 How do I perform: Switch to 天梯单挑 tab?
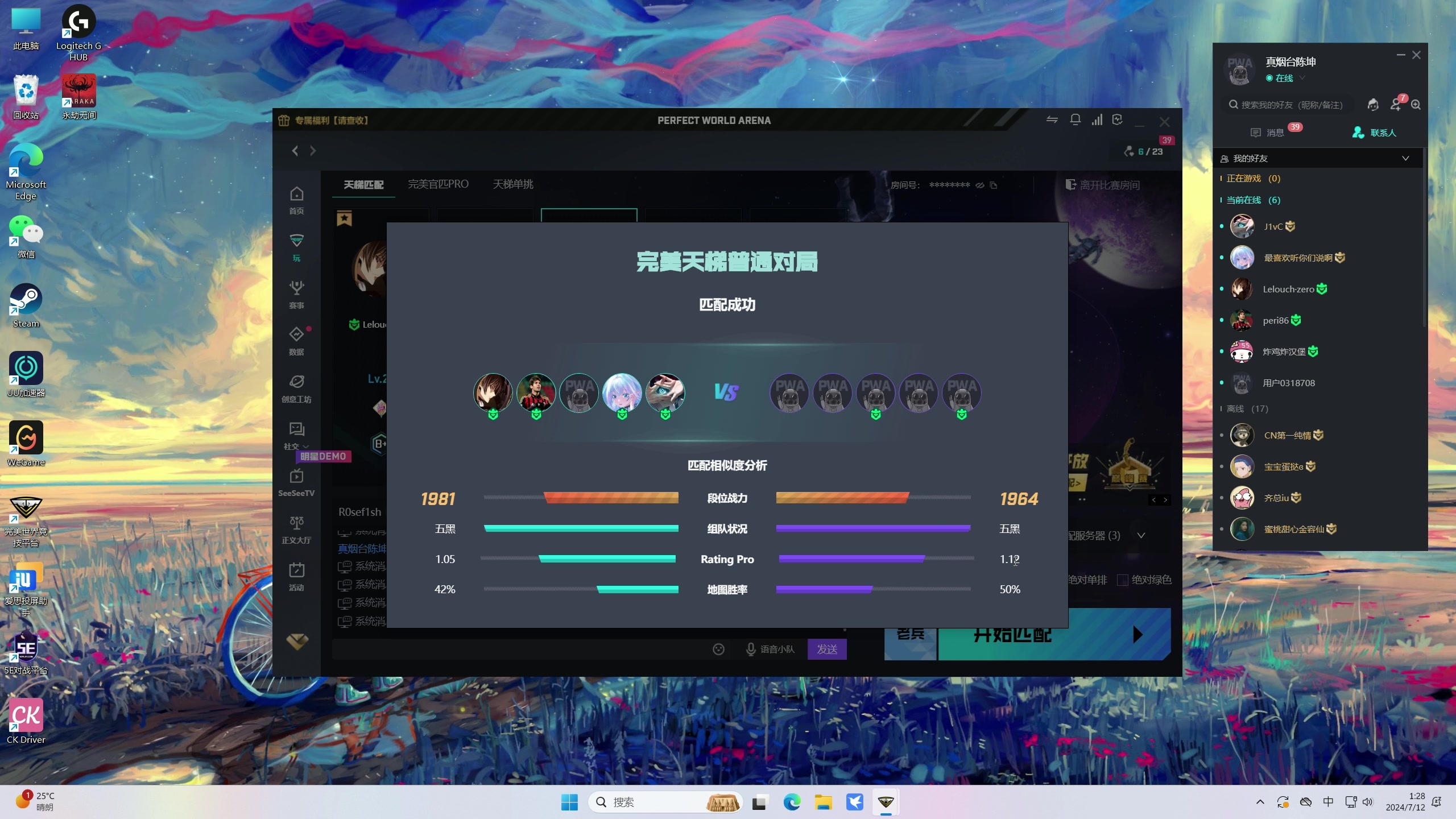click(x=513, y=184)
